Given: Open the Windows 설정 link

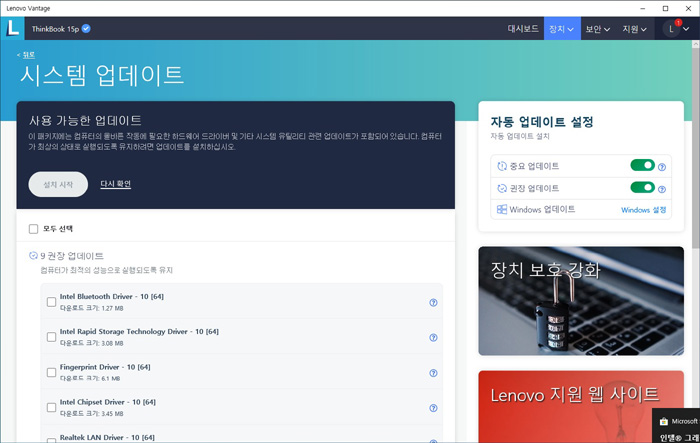Looking at the screenshot, I should pyautogui.click(x=643, y=210).
